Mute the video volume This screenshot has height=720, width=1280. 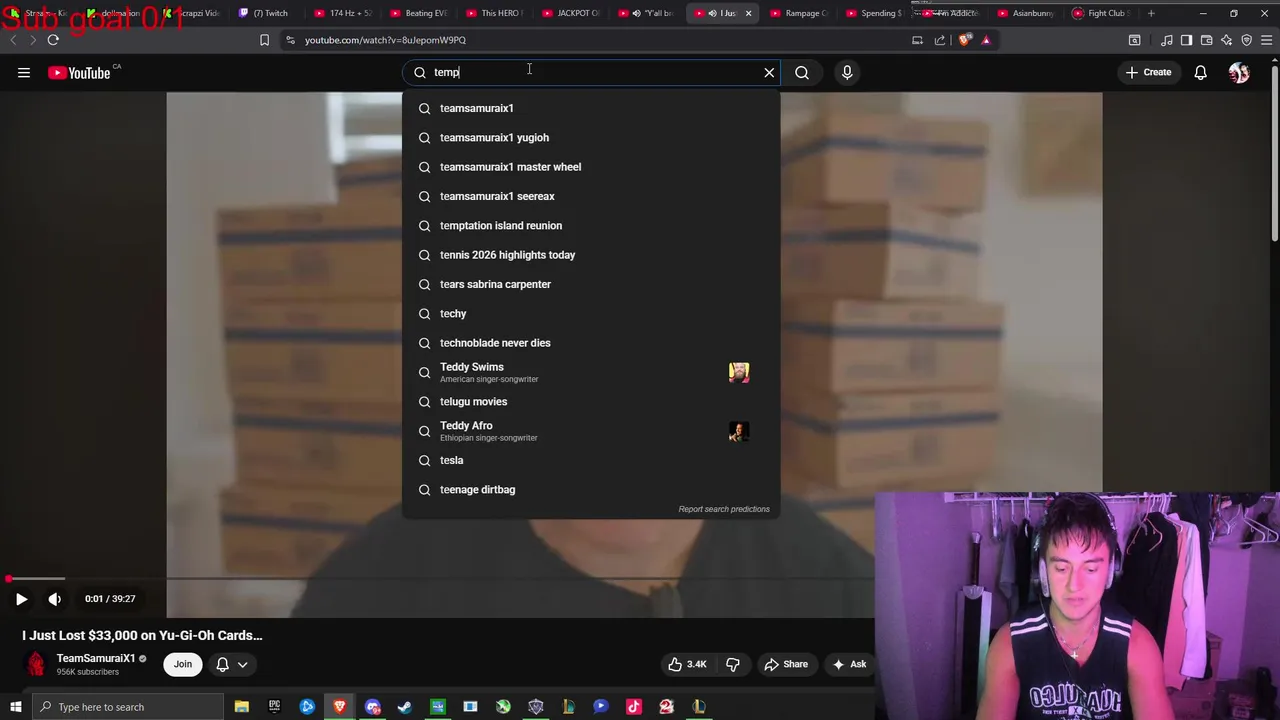click(x=55, y=599)
